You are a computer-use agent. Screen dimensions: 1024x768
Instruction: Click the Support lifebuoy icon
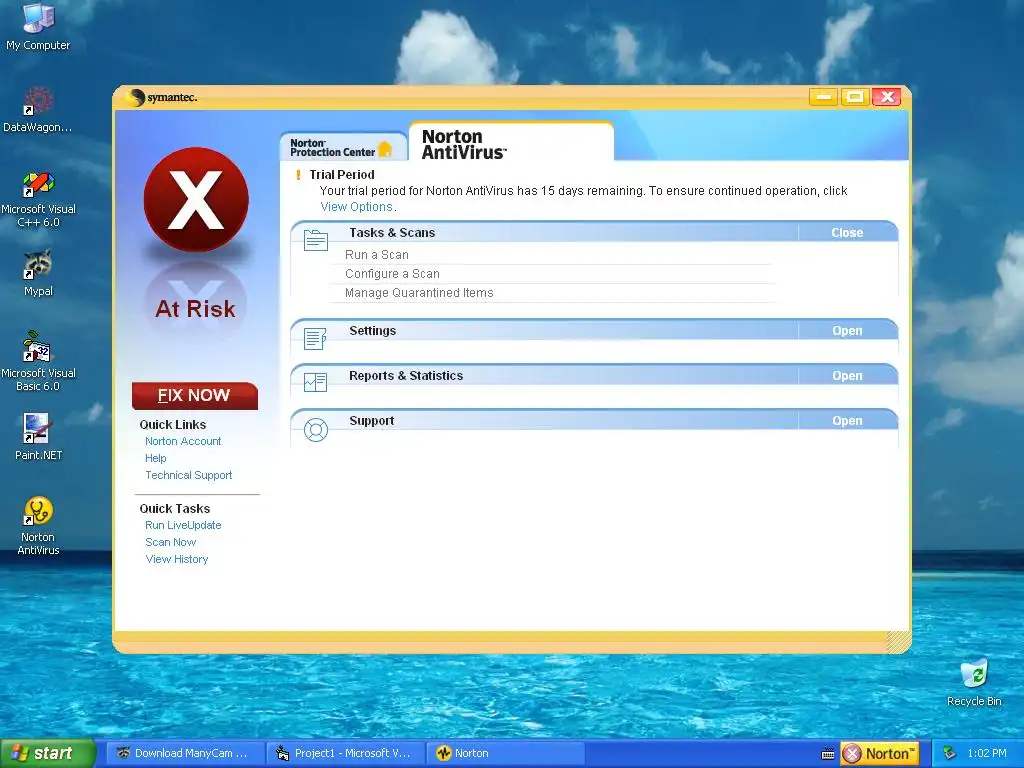[x=315, y=430]
